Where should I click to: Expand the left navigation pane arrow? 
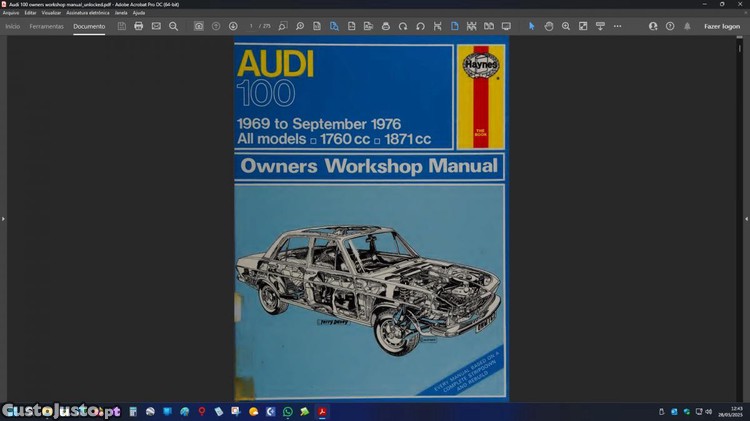[x=3, y=218]
